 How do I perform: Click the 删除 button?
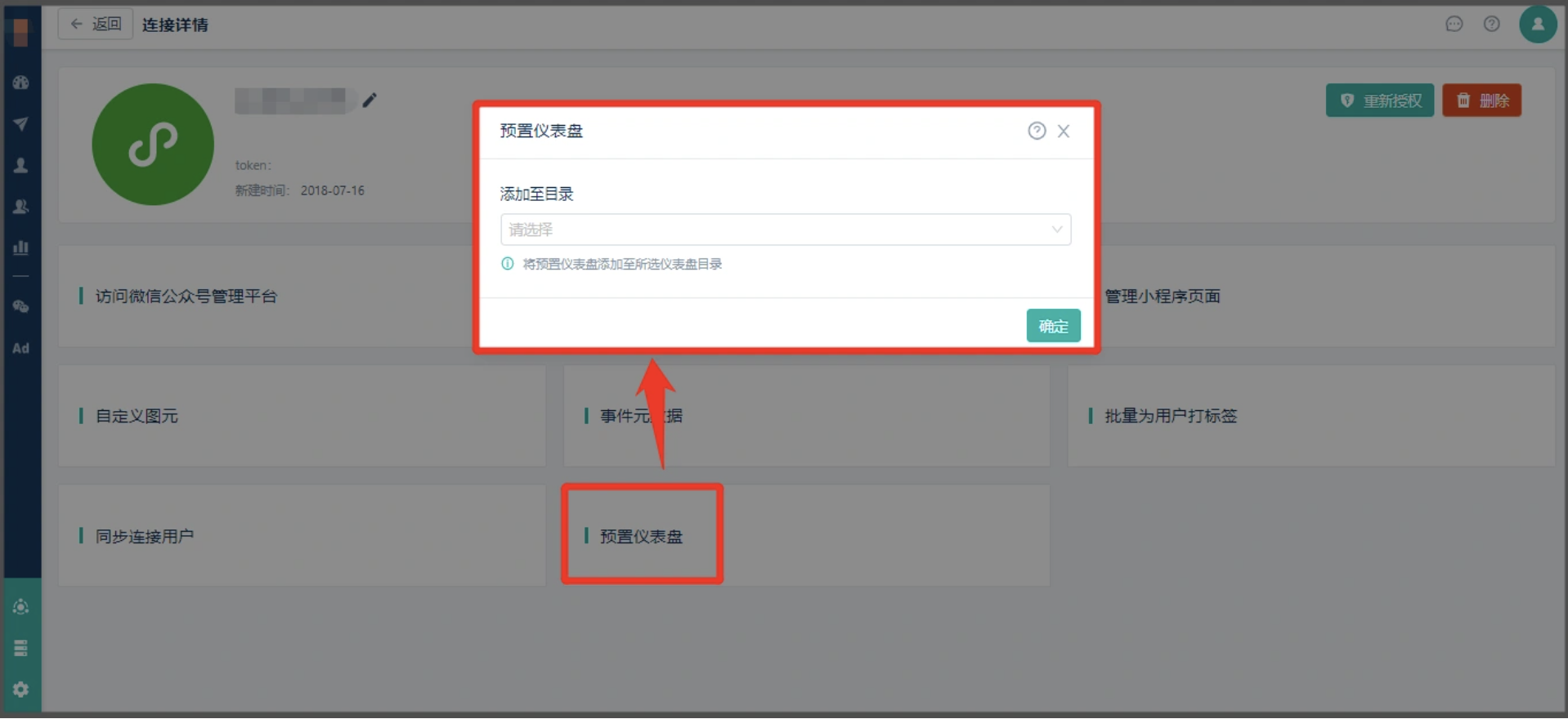tap(1481, 100)
